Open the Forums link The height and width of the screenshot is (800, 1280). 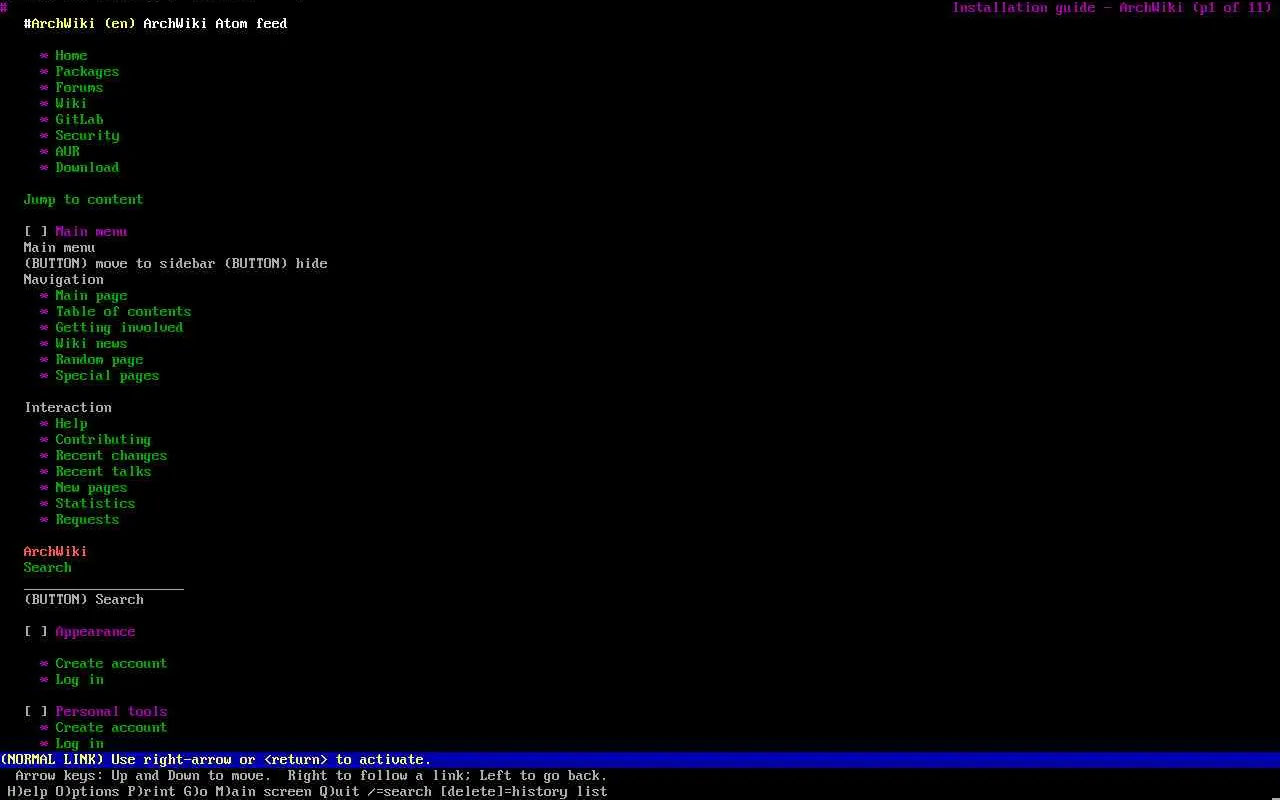point(79,87)
